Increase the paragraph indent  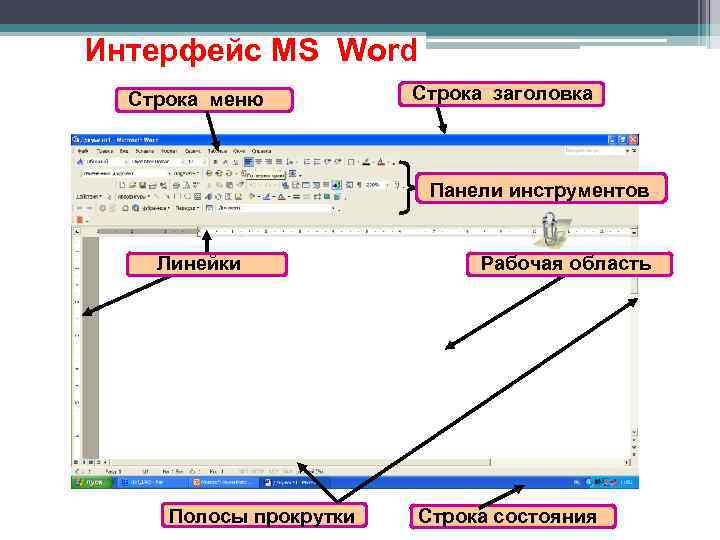coord(338,162)
